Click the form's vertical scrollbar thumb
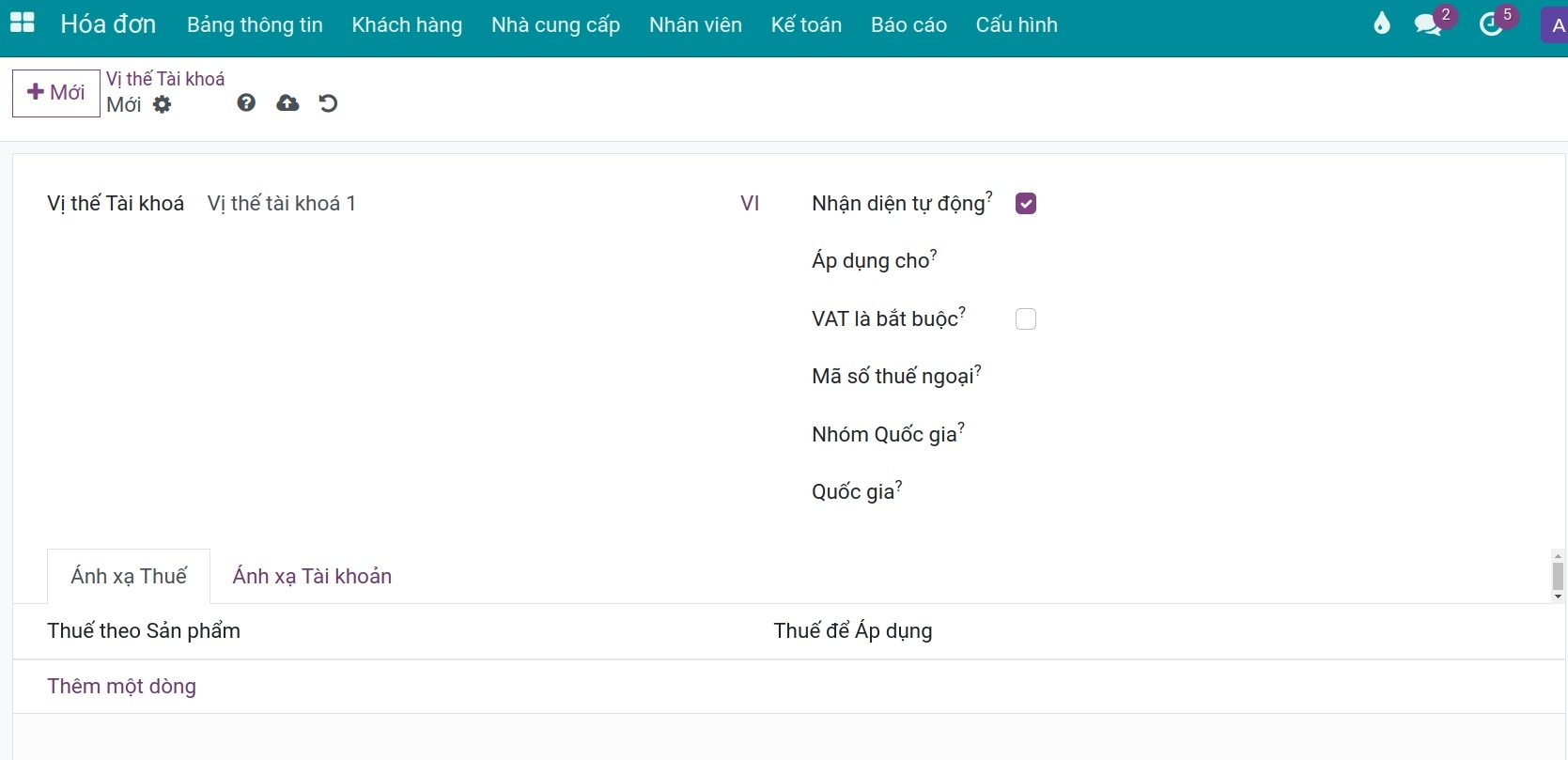 (1558, 576)
